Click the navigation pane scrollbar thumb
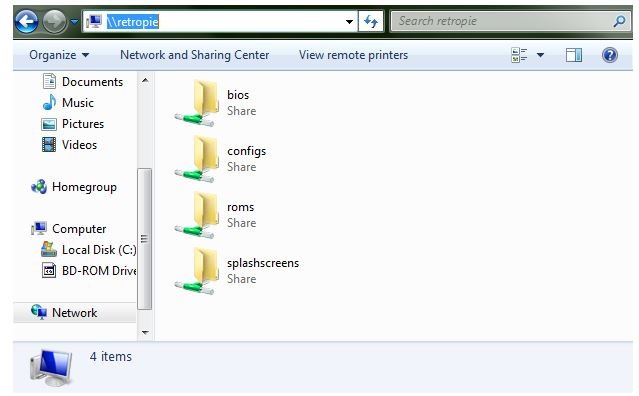This screenshot has height=396, width=639. [145, 239]
